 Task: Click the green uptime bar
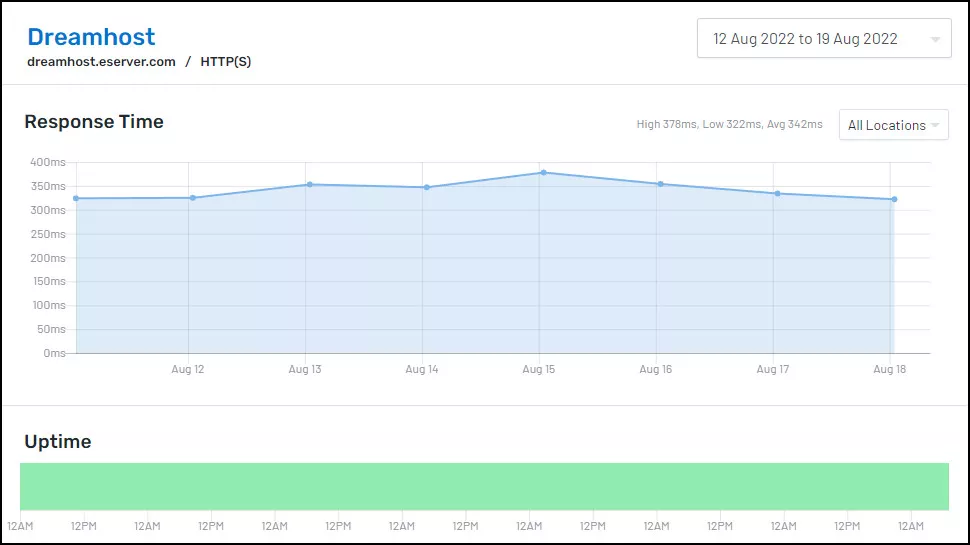(x=484, y=486)
